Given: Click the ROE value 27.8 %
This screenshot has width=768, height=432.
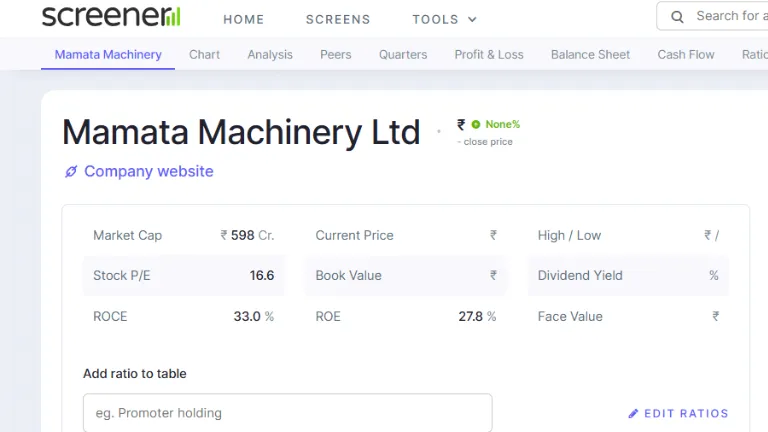Looking at the screenshot, I should [477, 316].
